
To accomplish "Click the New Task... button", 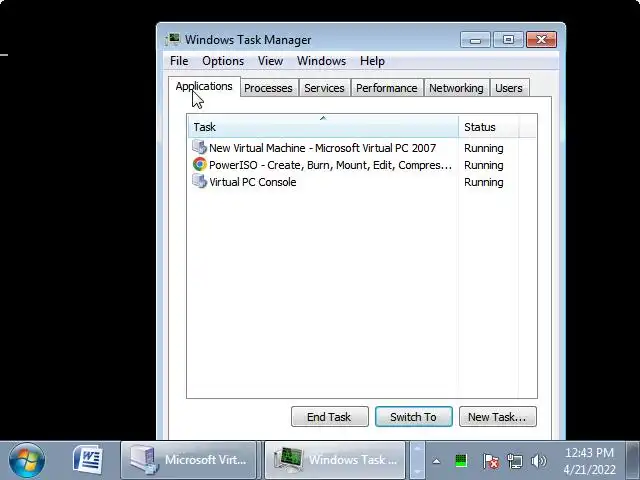I will [x=498, y=416].
